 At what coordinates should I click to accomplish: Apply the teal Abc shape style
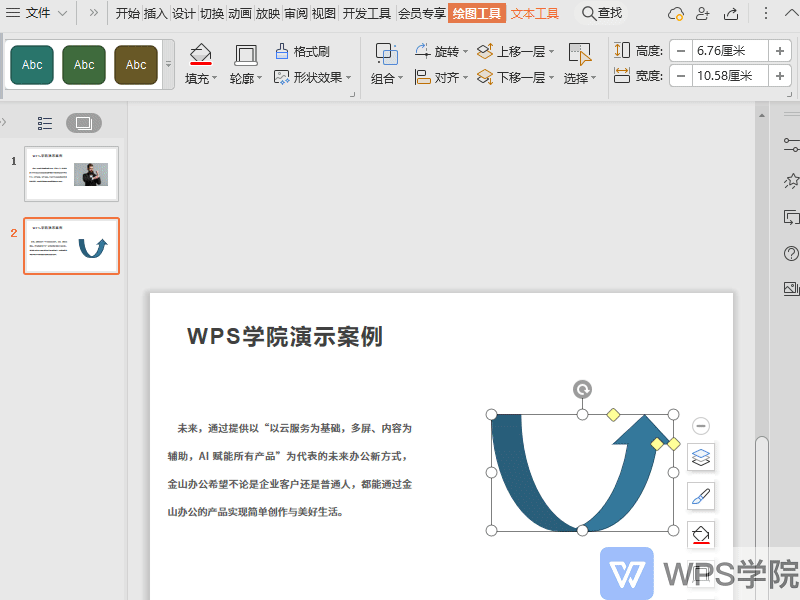[x=32, y=65]
